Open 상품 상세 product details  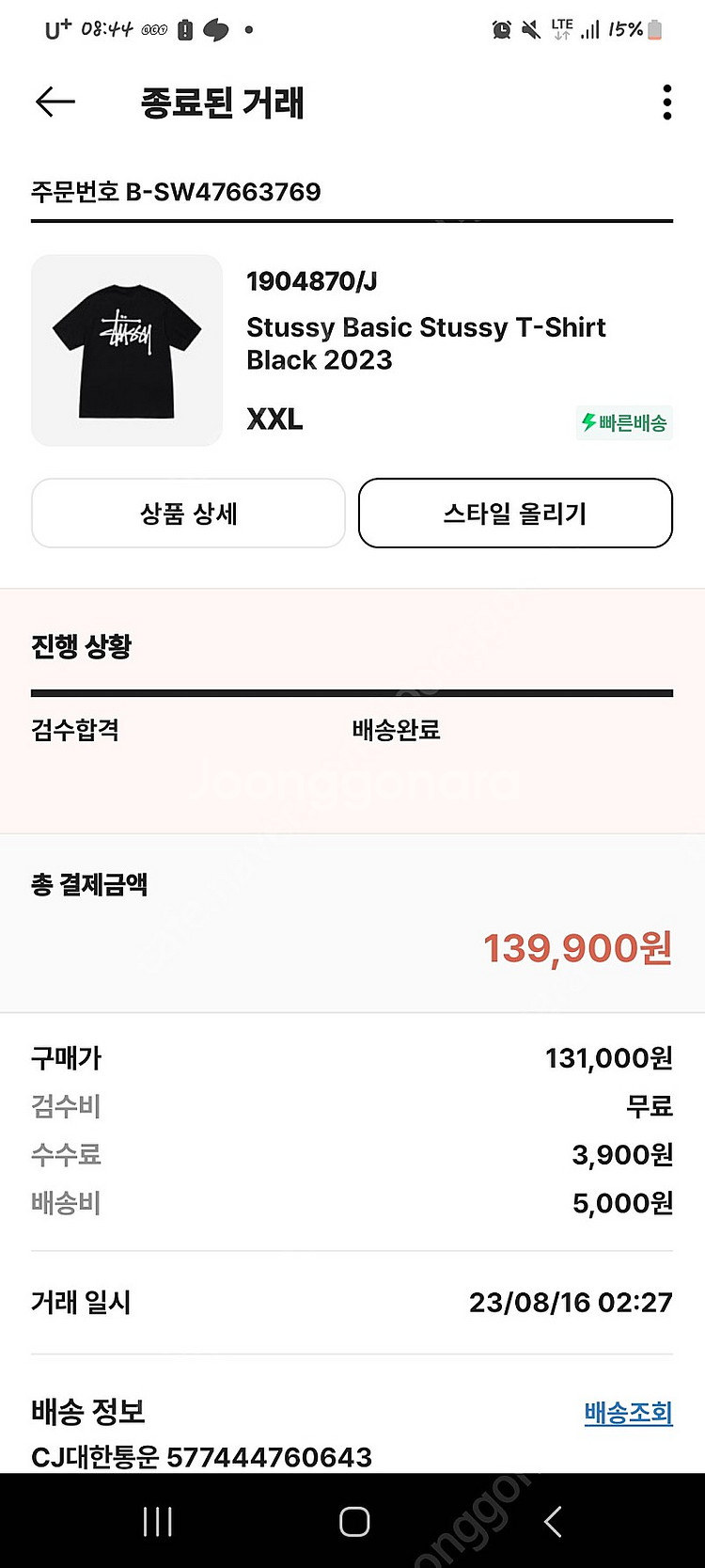point(188,514)
